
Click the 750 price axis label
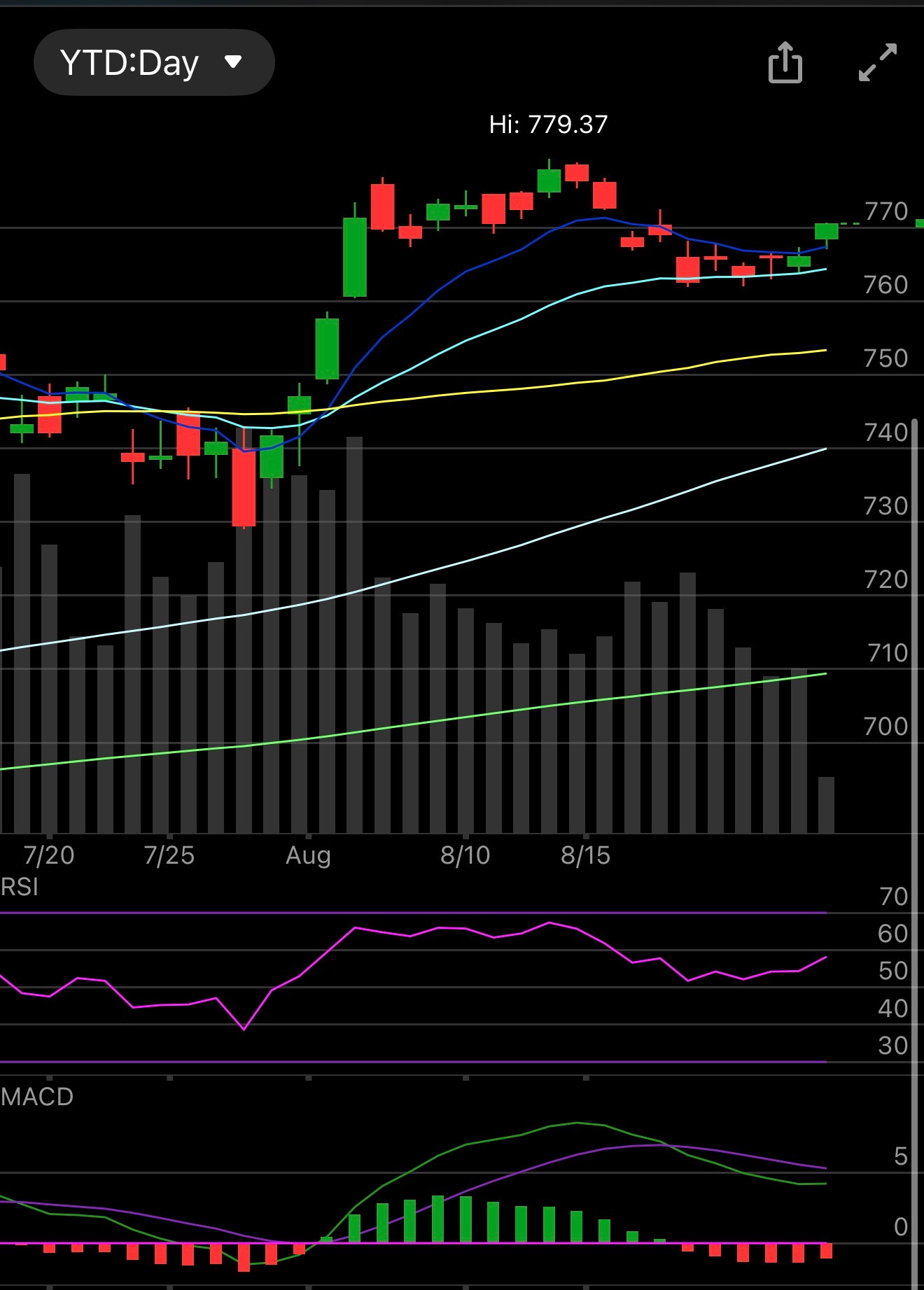(x=886, y=358)
